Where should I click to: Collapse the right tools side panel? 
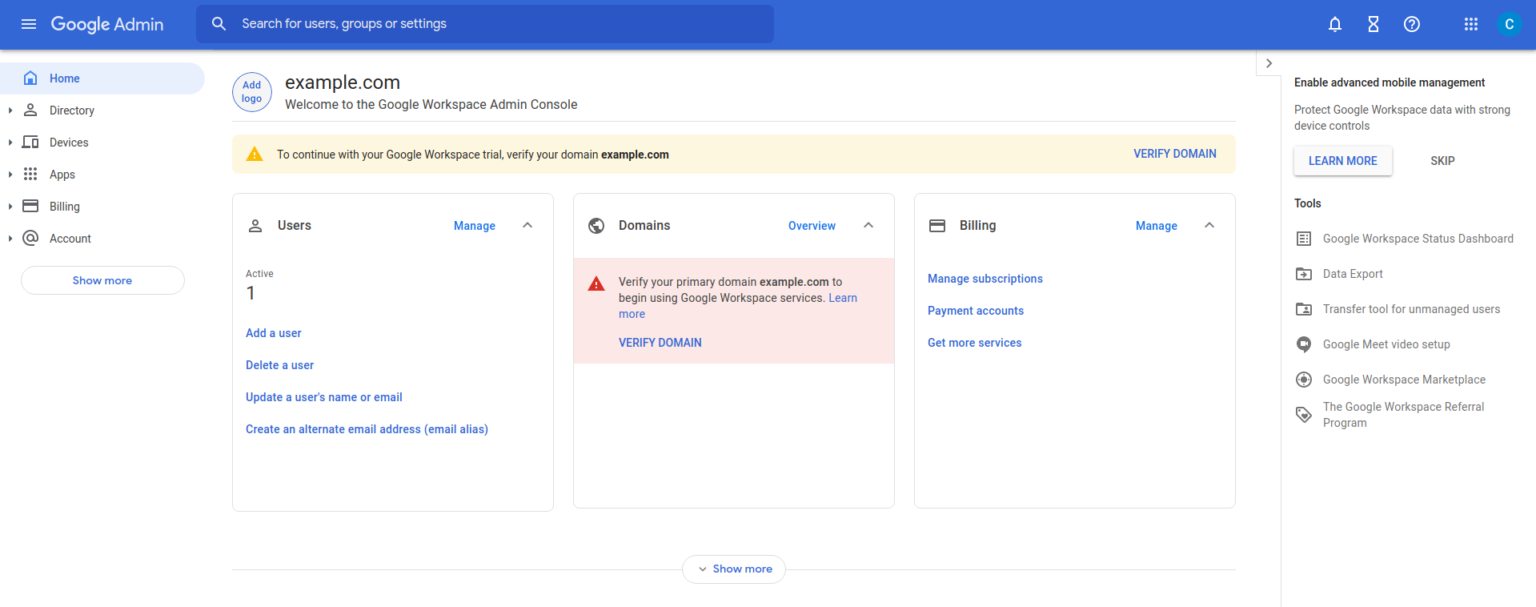1268,62
